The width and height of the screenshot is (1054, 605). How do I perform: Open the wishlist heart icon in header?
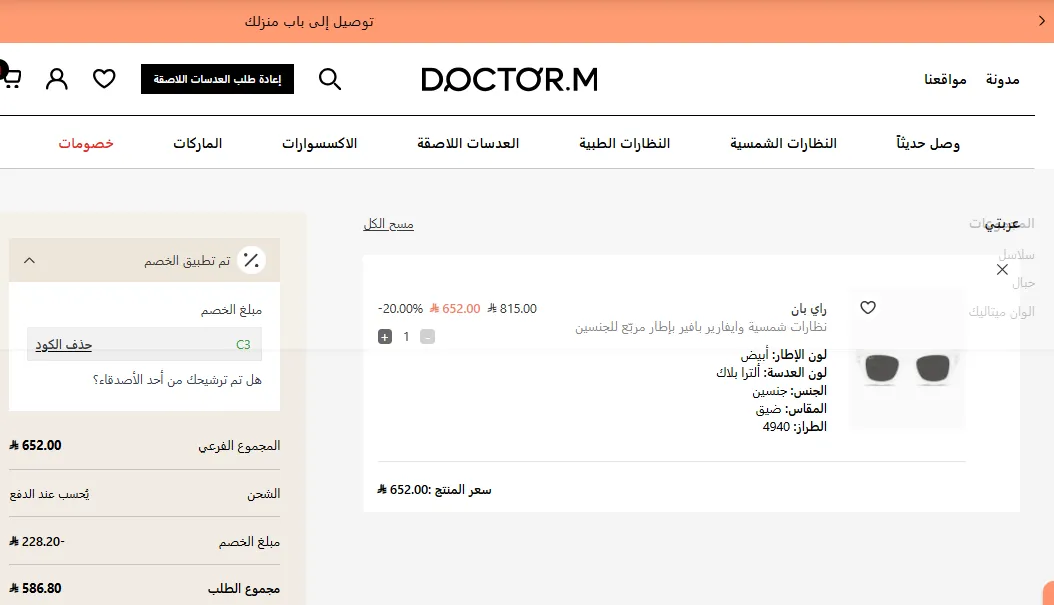coord(104,79)
